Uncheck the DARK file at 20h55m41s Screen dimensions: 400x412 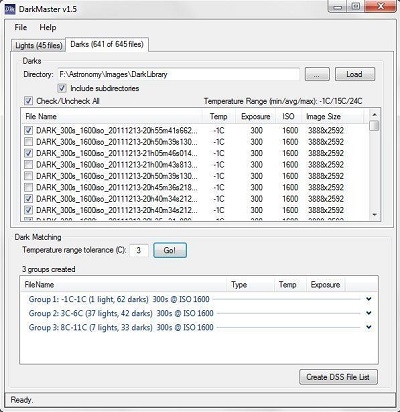(x=29, y=130)
